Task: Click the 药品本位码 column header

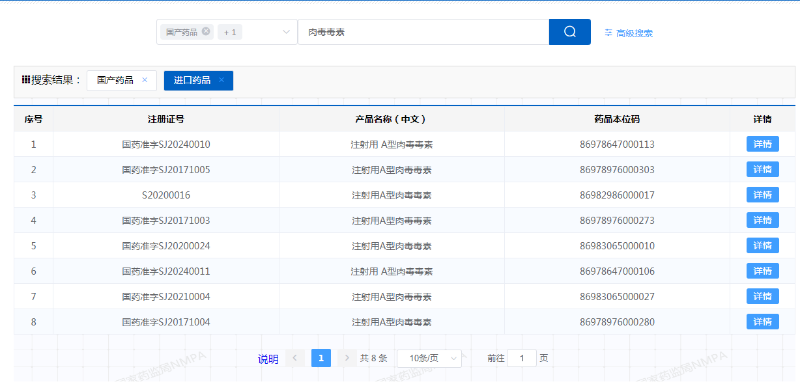Action: point(617,119)
